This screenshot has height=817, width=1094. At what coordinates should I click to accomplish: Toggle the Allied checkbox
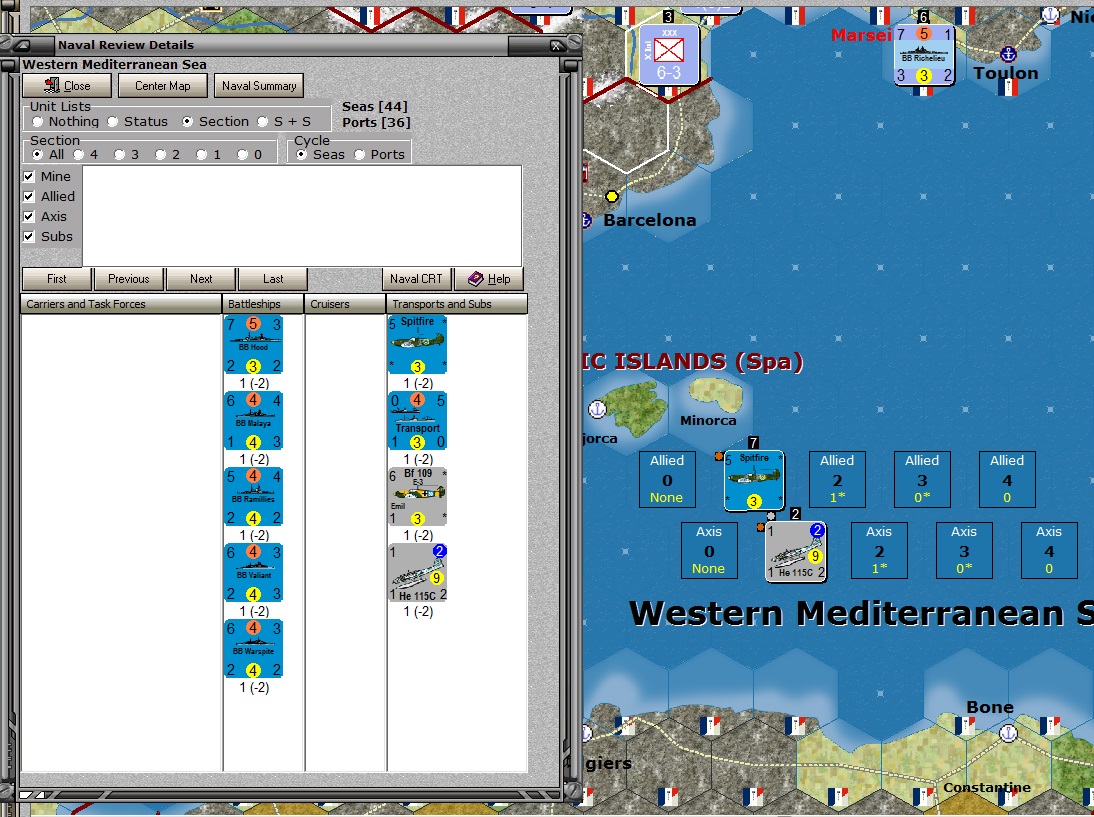29,197
